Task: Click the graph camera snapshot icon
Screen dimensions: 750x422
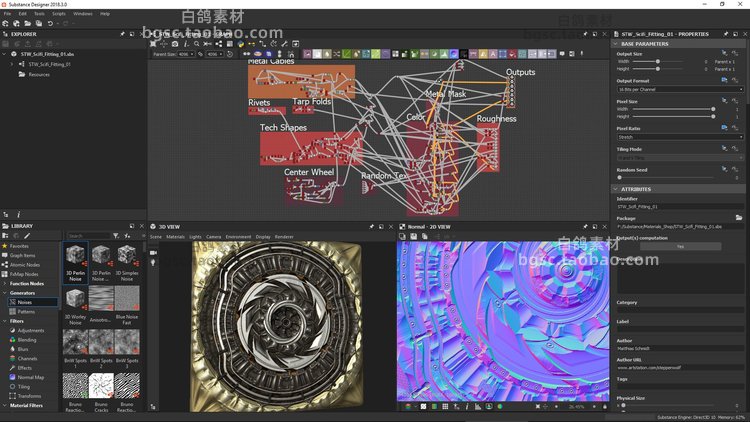Action: pyautogui.click(x=175, y=44)
